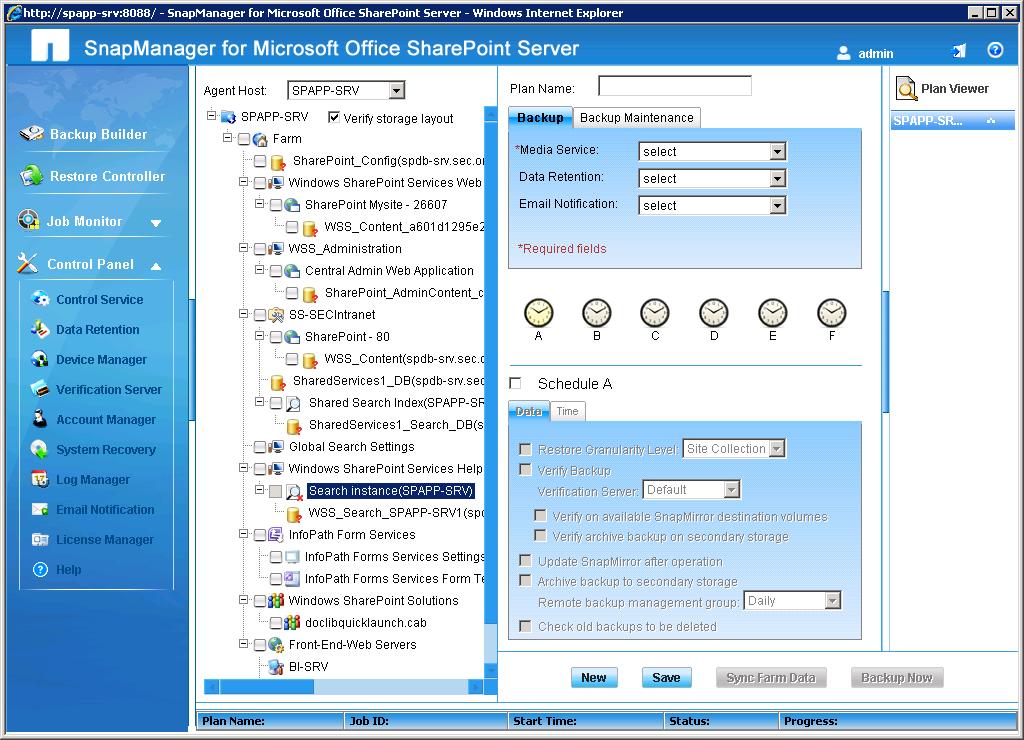The image size is (1024, 740).
Task: Collapse the Front-End-Web Servers node
Action: click(244, 644)
